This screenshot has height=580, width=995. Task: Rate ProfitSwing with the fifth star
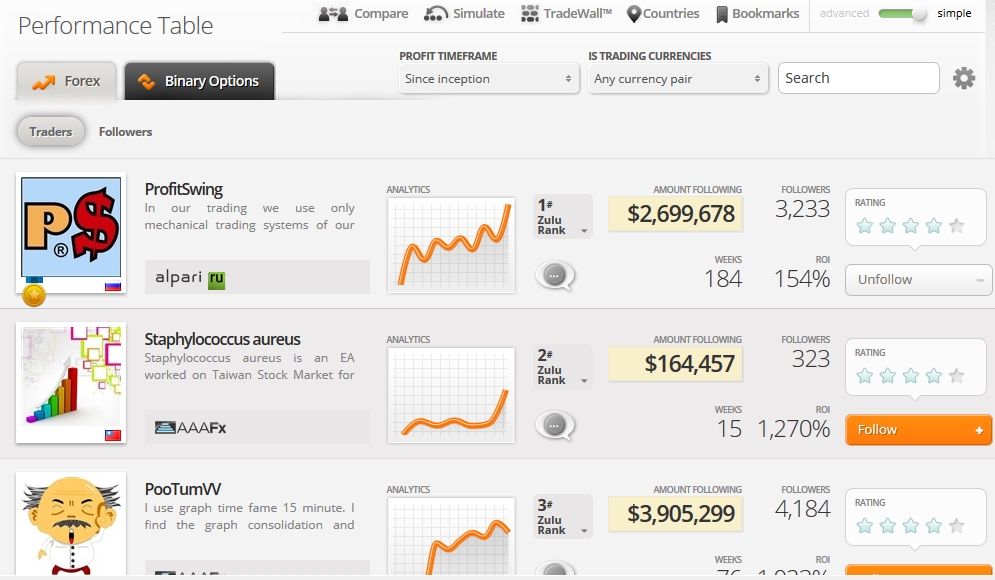click(x=956, y=225)
